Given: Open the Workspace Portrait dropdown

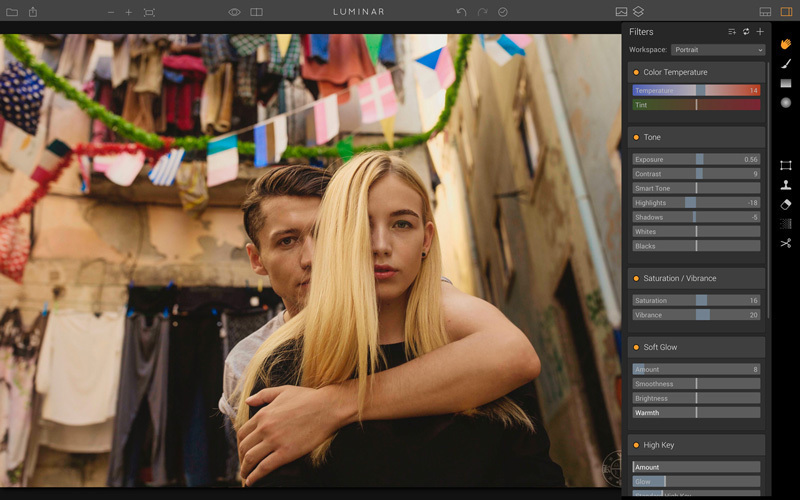Looking at the screenshot, I should 718,49.
